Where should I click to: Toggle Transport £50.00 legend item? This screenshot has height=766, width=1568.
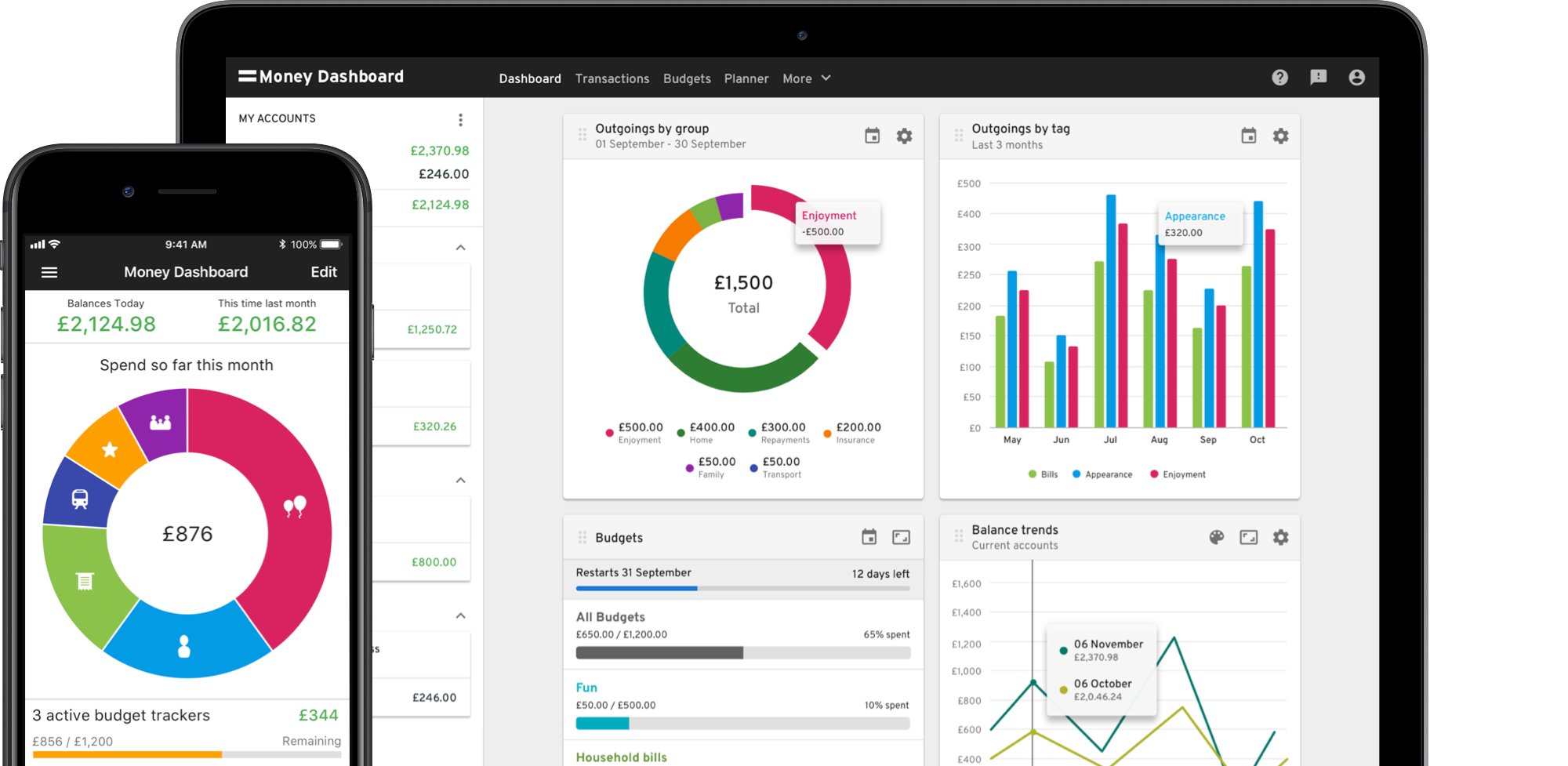click(x=775, y=467)
